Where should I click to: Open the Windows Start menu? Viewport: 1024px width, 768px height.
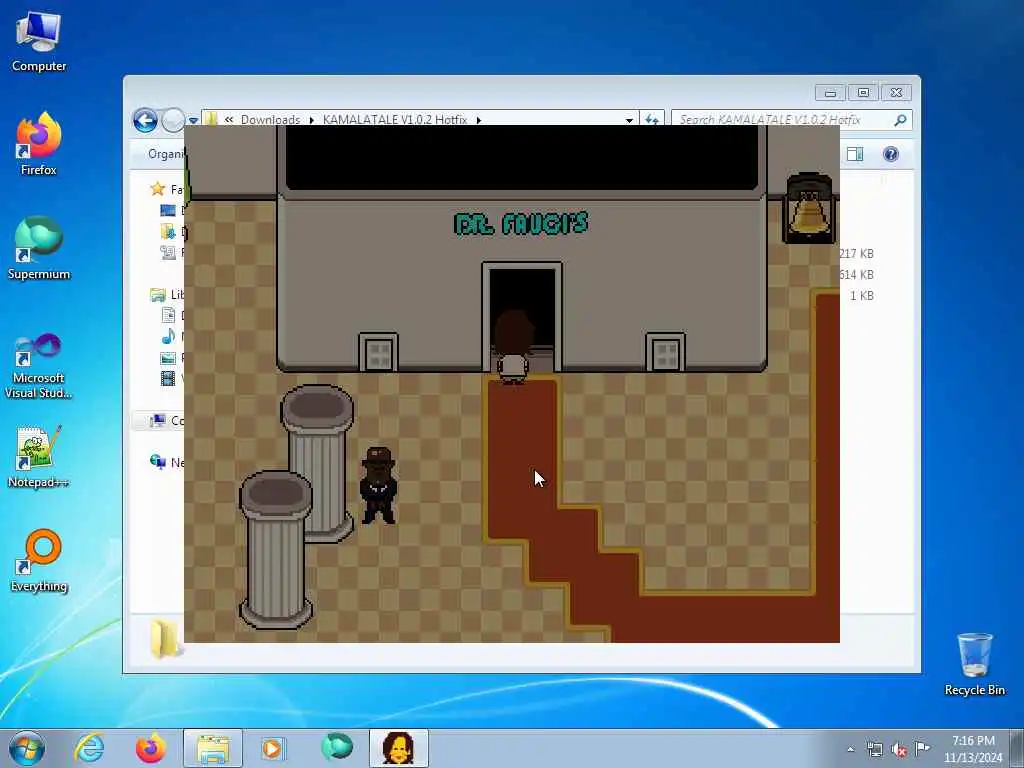pos(26,748)
